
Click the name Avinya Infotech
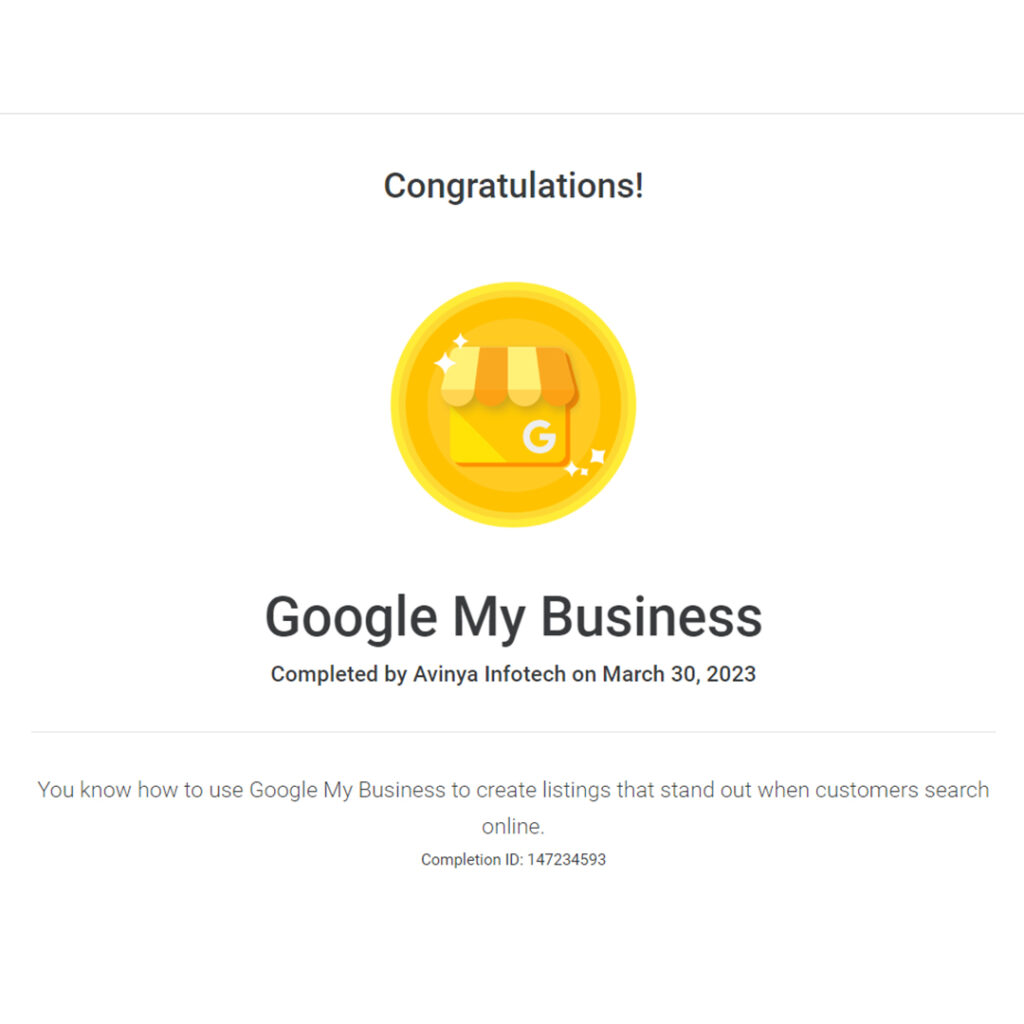[489, 674]
